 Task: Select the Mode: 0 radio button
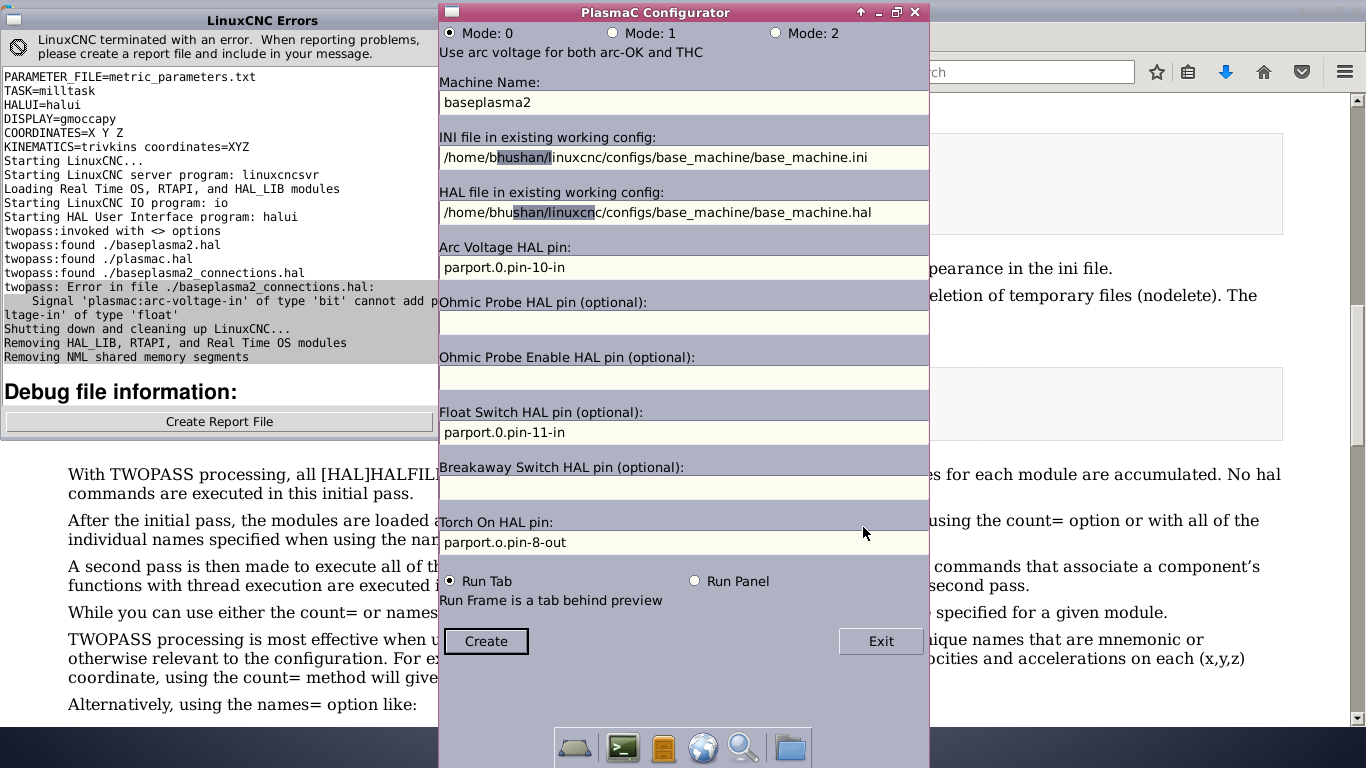[x=449, y=33]
